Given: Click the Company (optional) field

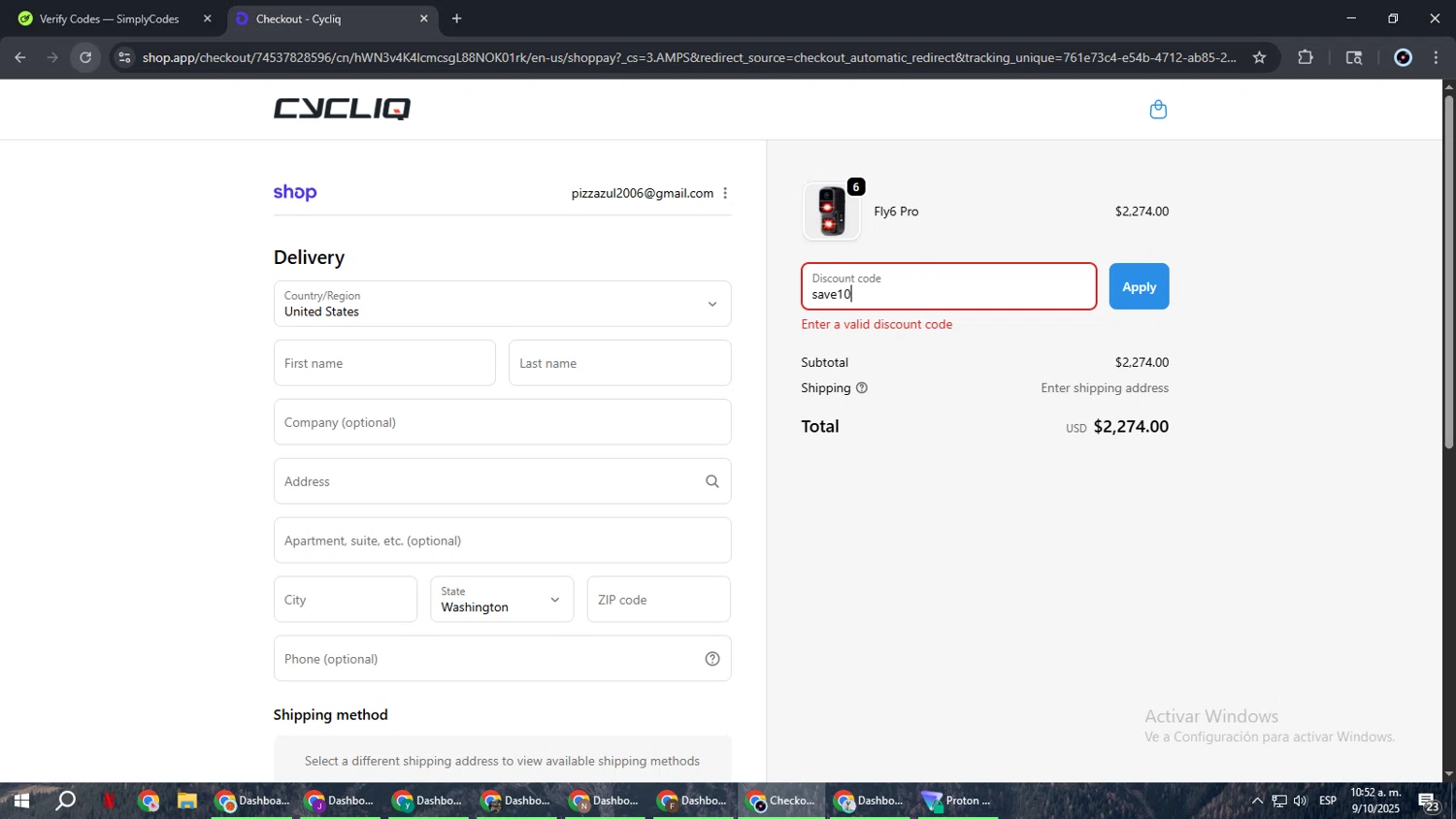Looking at the screenshot, I should 502,422.
